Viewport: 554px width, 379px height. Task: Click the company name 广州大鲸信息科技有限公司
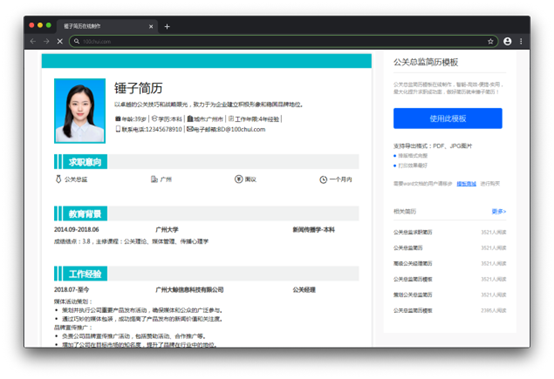tap(190, 290)
